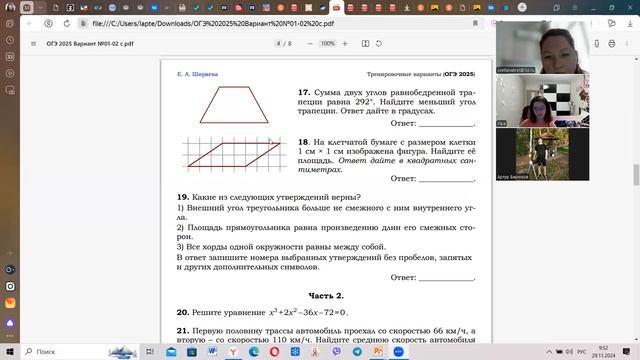The width and height of the screenshot is (640, 360).
Task: Open browser downloads arrow icon
Action: coord(630,24)
